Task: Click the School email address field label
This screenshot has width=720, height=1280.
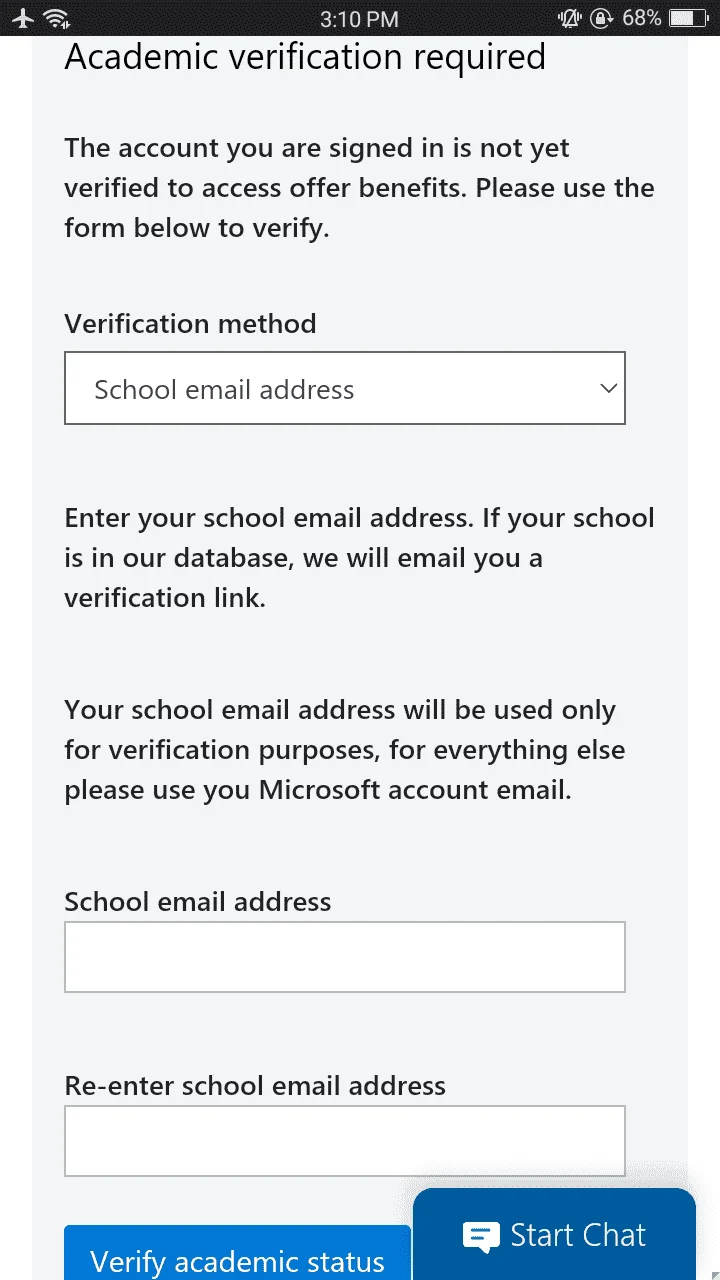Action: 198,902
